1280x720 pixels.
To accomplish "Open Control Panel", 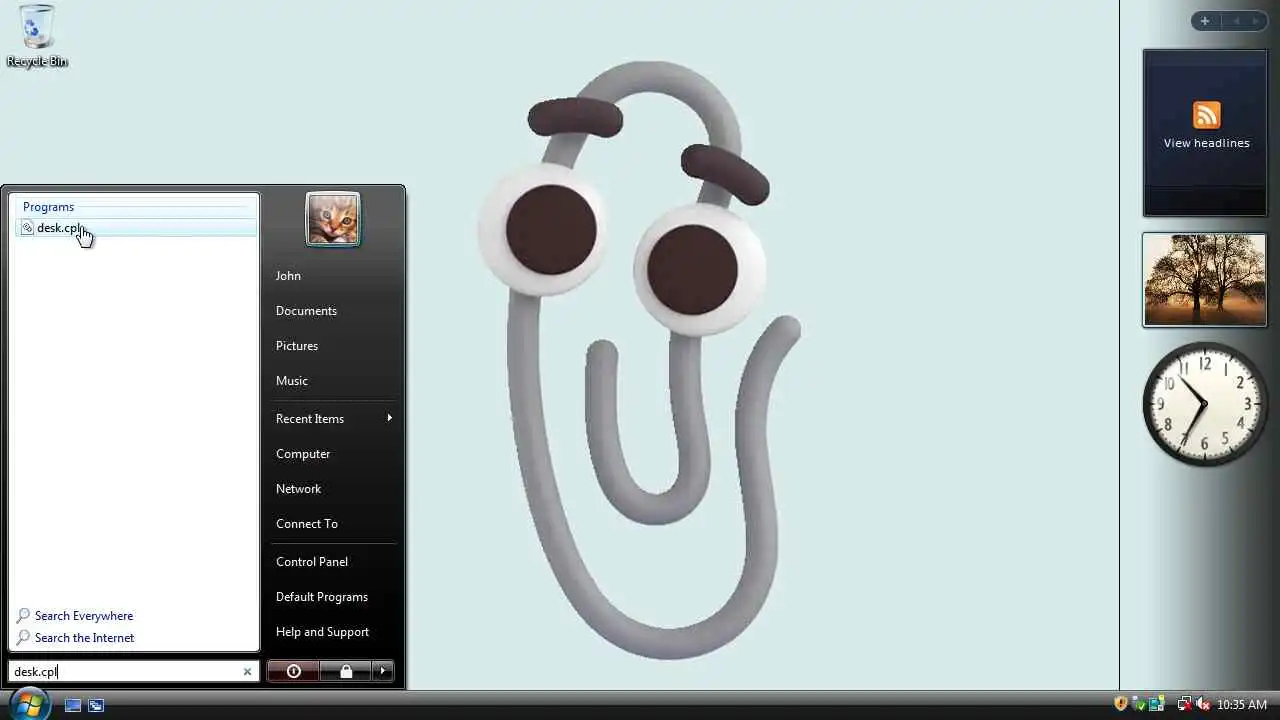I will [x=312, y=562].
